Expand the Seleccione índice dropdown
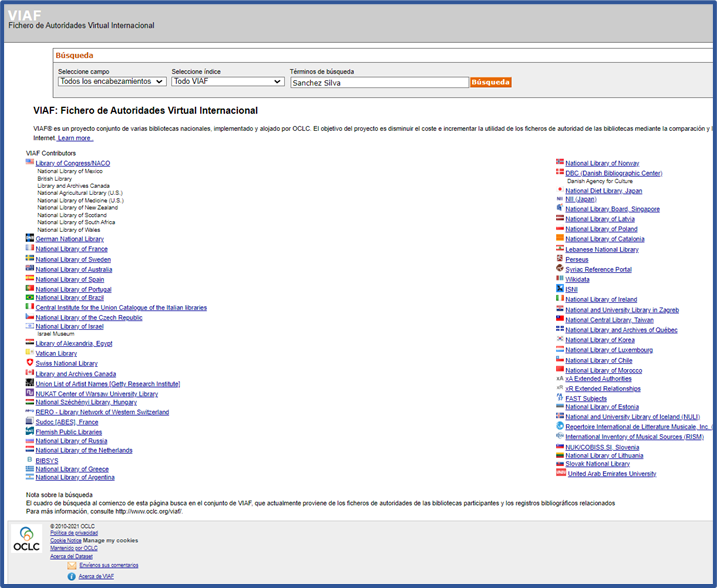 click(x=227, y=82)
